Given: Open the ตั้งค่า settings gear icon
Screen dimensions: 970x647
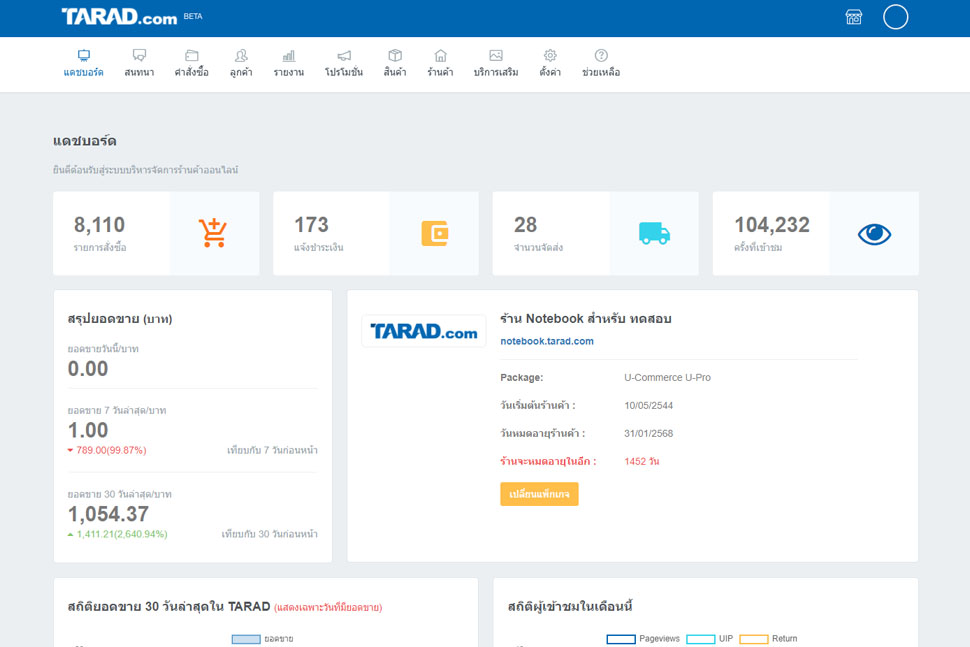Looking at the screenshot, I should pyautogui.click(x=550, y=56).
